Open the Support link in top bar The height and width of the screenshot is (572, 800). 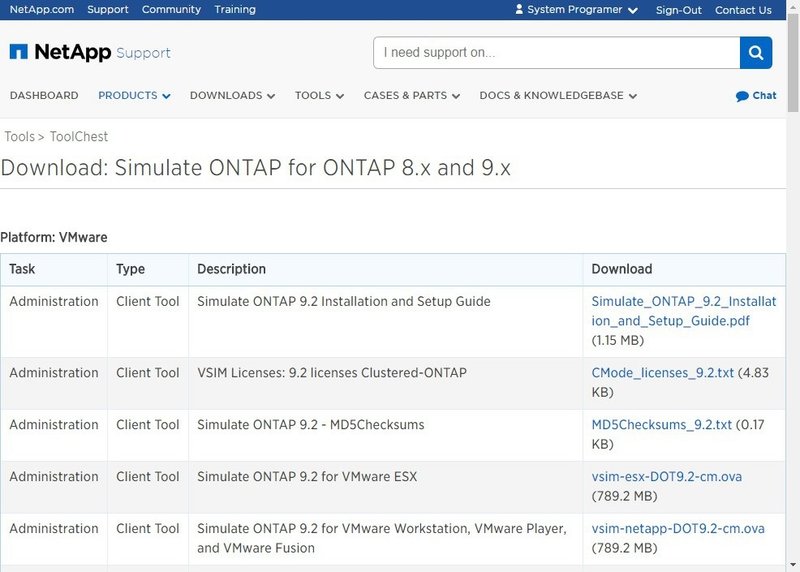(x=108, y=10)
